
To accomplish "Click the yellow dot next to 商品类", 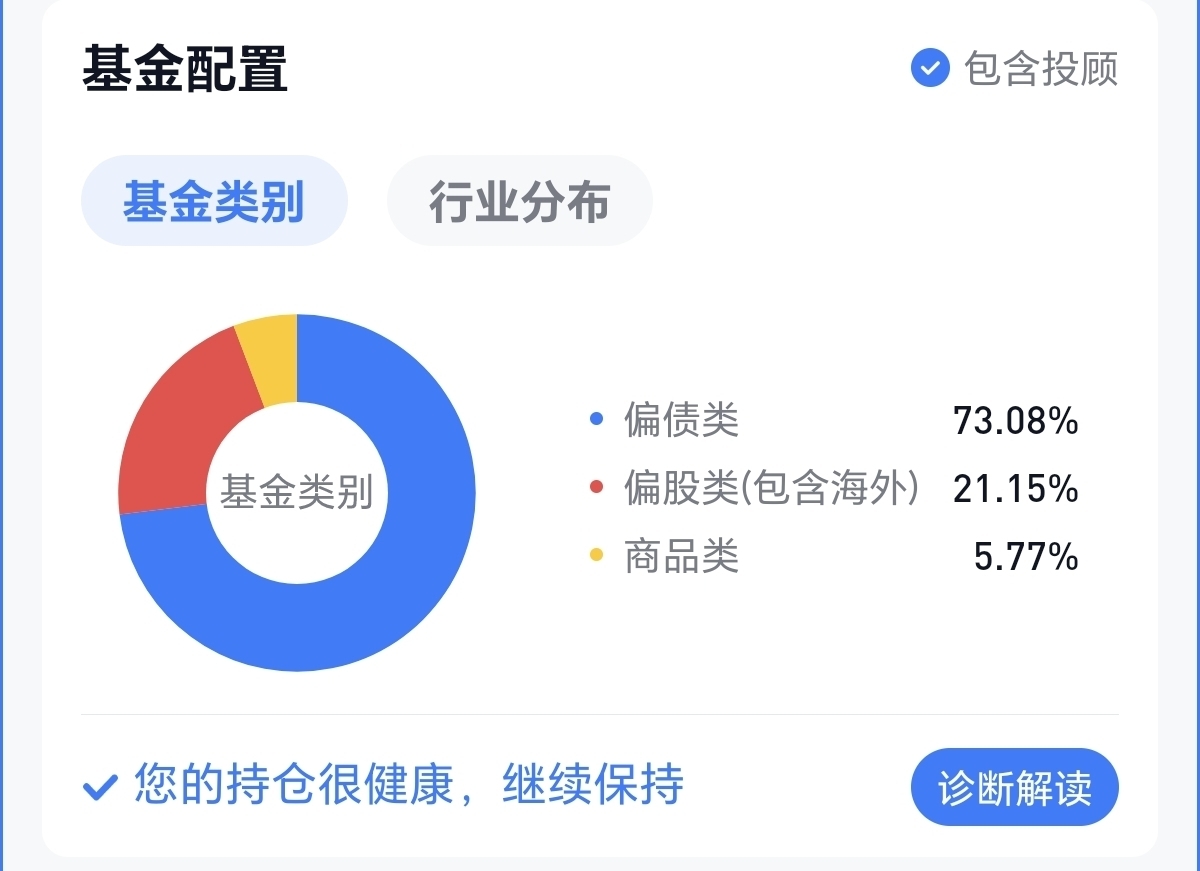I will (x=597, y=554).
